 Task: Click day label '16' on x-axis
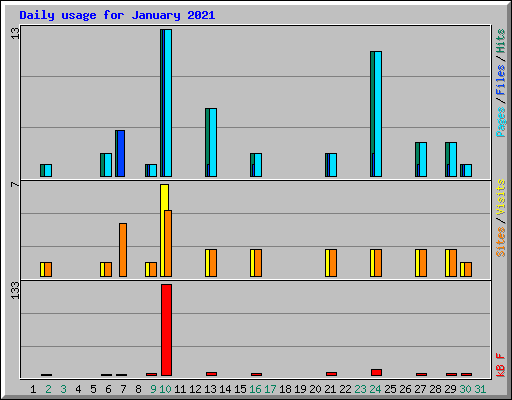[255, 389]
